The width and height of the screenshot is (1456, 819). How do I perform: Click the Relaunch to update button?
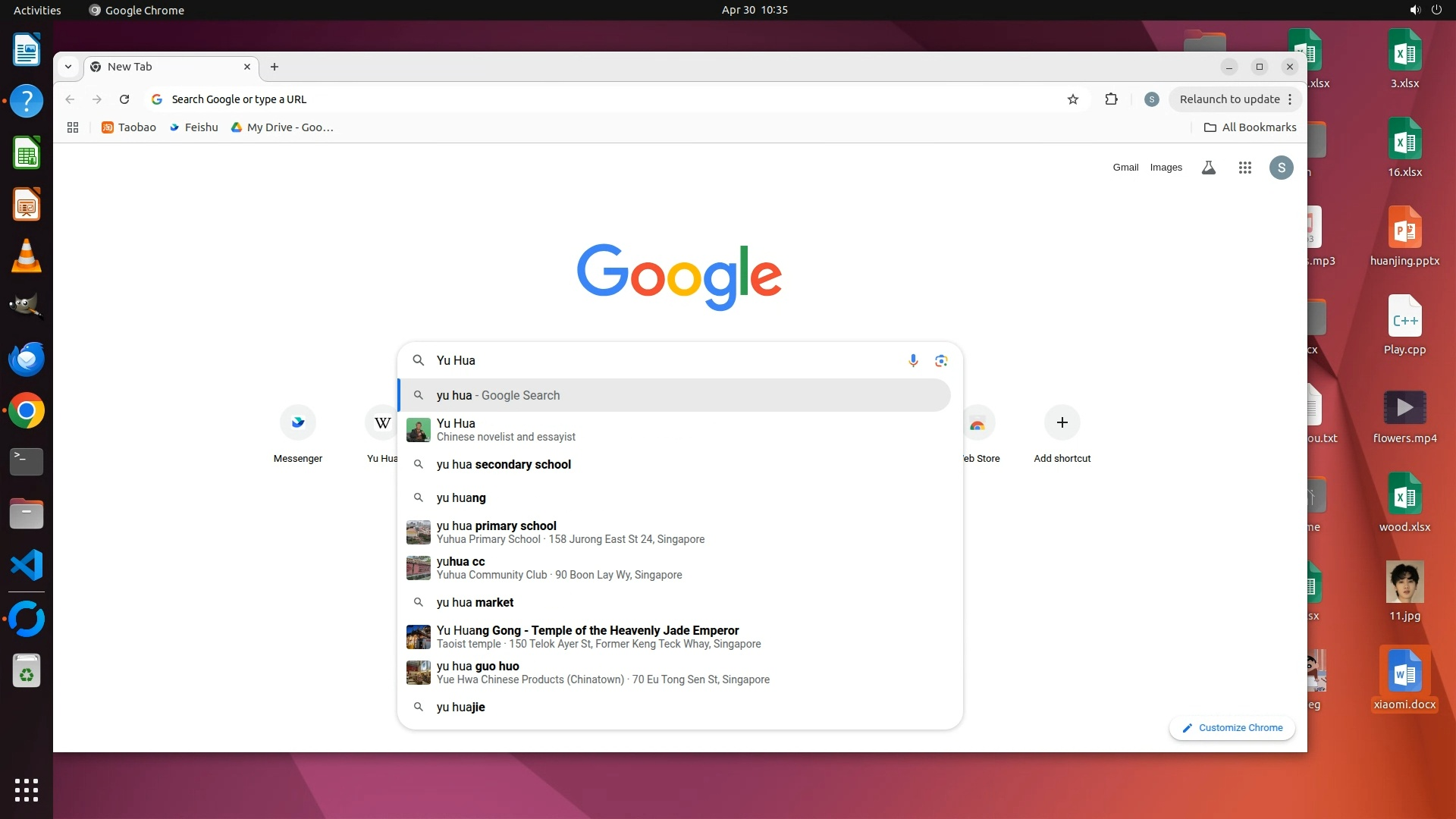pyautogui.click(x=1228, y=99)
